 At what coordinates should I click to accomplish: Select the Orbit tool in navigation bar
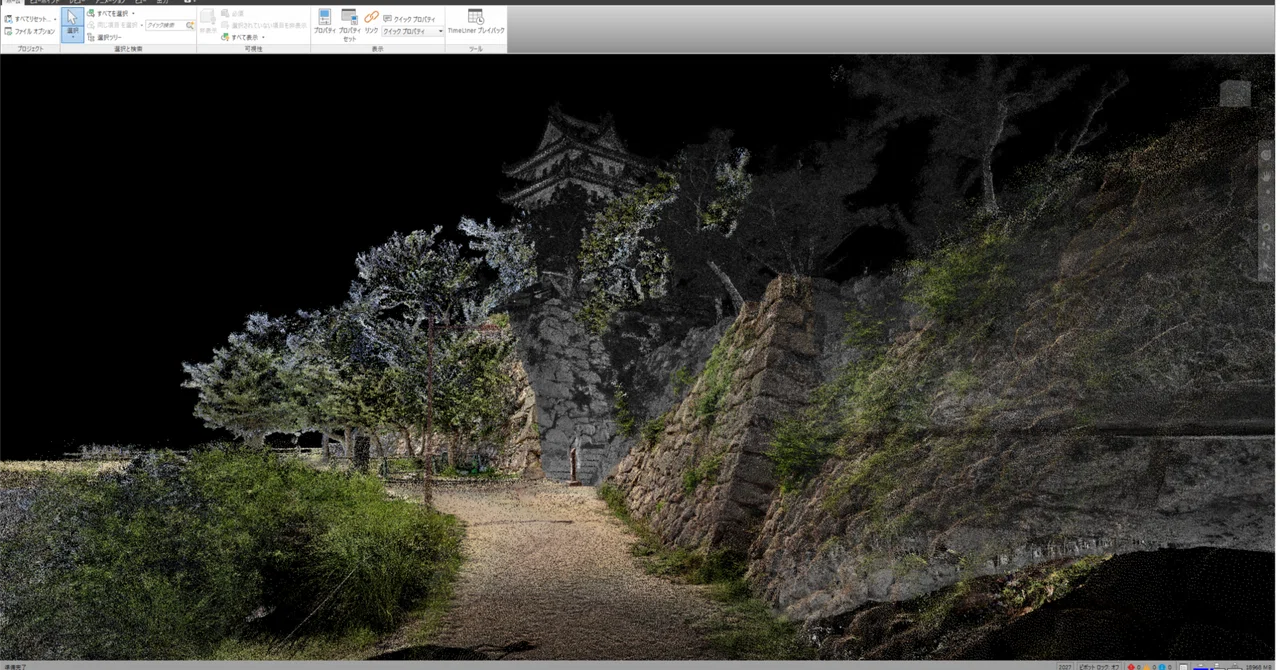click(x=1266, y=227)
